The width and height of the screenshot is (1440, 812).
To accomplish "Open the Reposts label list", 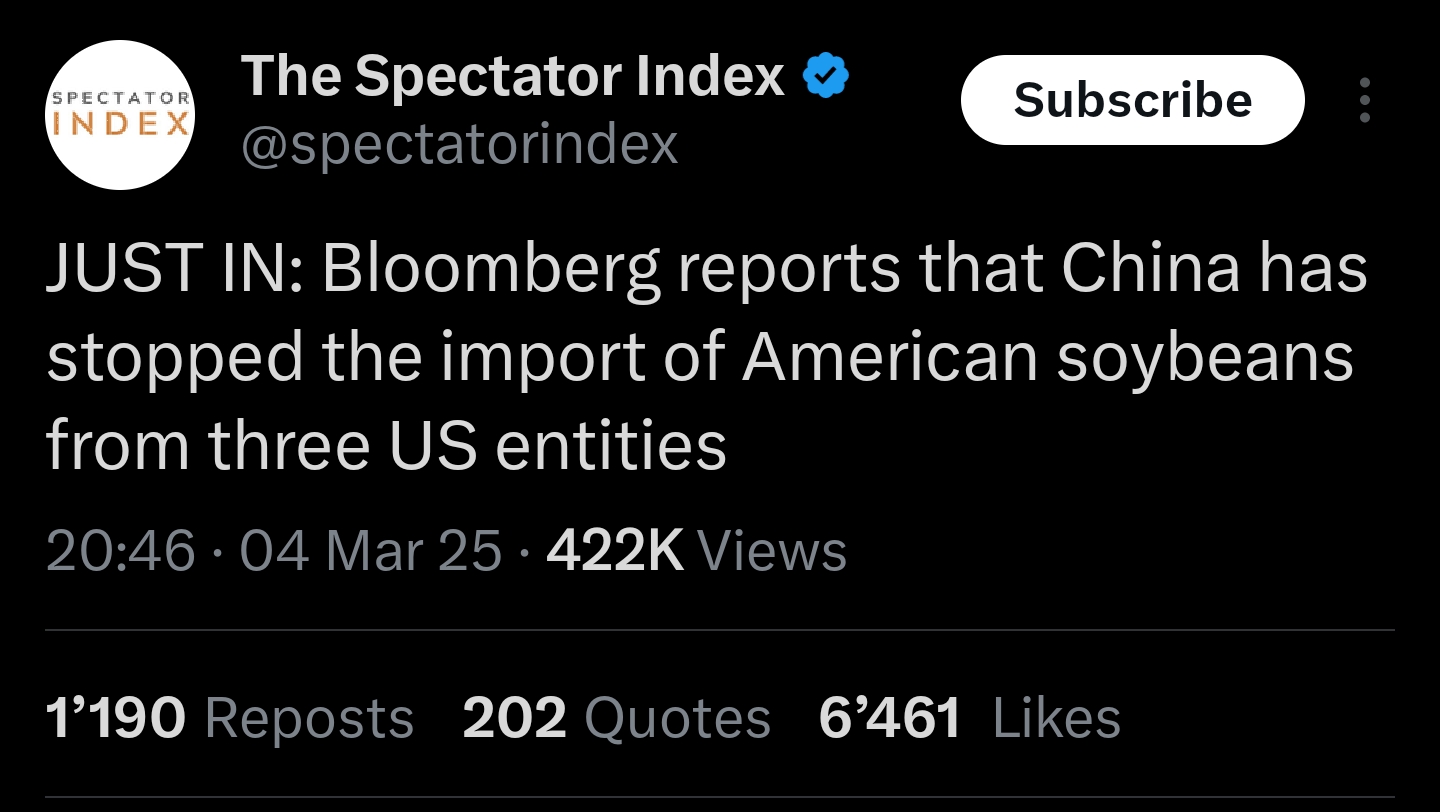I will click(309, 718).
